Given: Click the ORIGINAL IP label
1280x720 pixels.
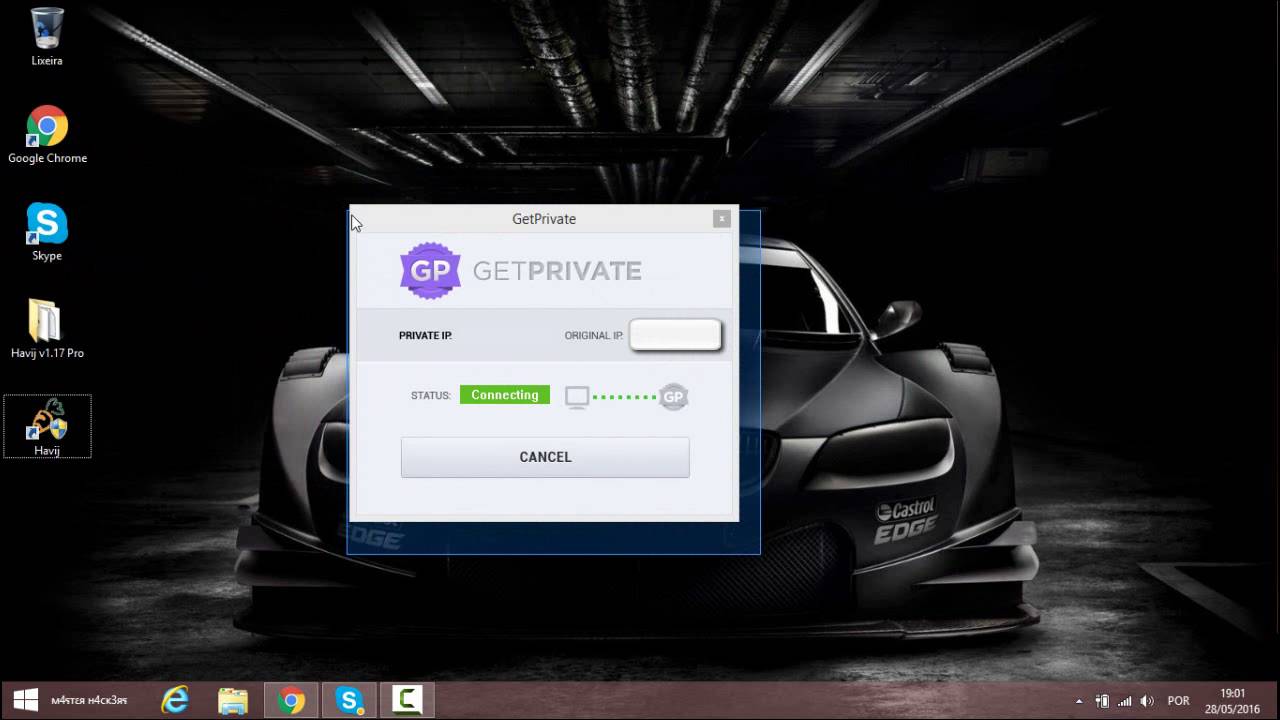Looking at the screenshot, I should (x=594, y=336).
